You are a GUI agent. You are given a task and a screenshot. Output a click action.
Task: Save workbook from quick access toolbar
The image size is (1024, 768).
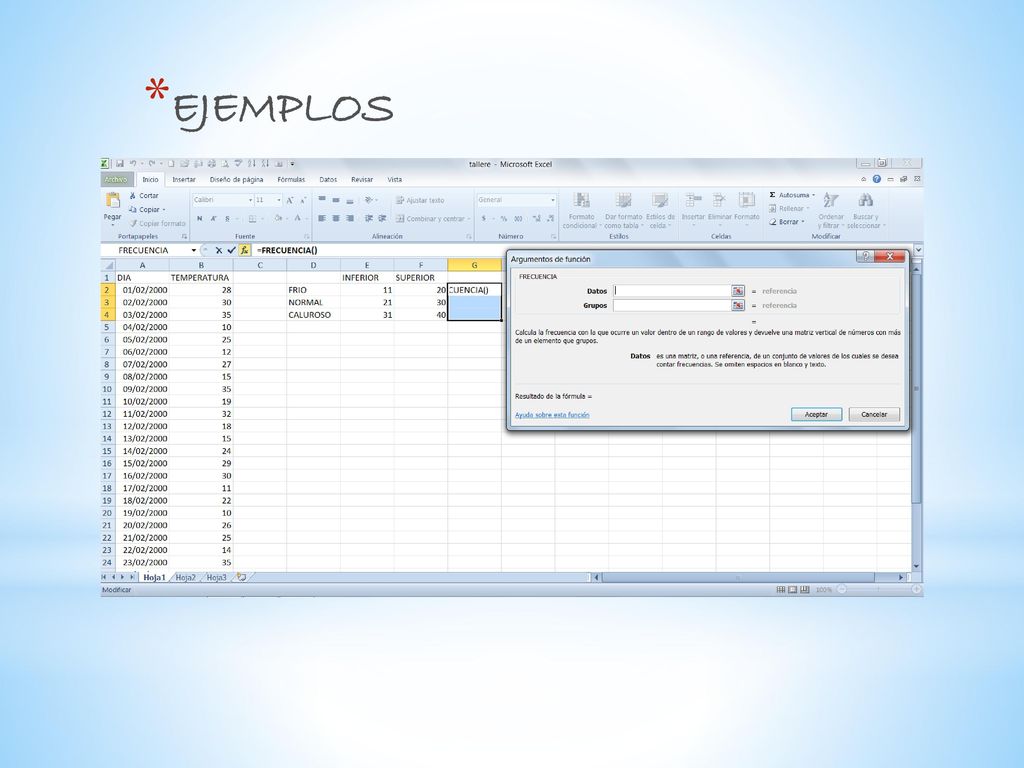(x=120, y=164)
